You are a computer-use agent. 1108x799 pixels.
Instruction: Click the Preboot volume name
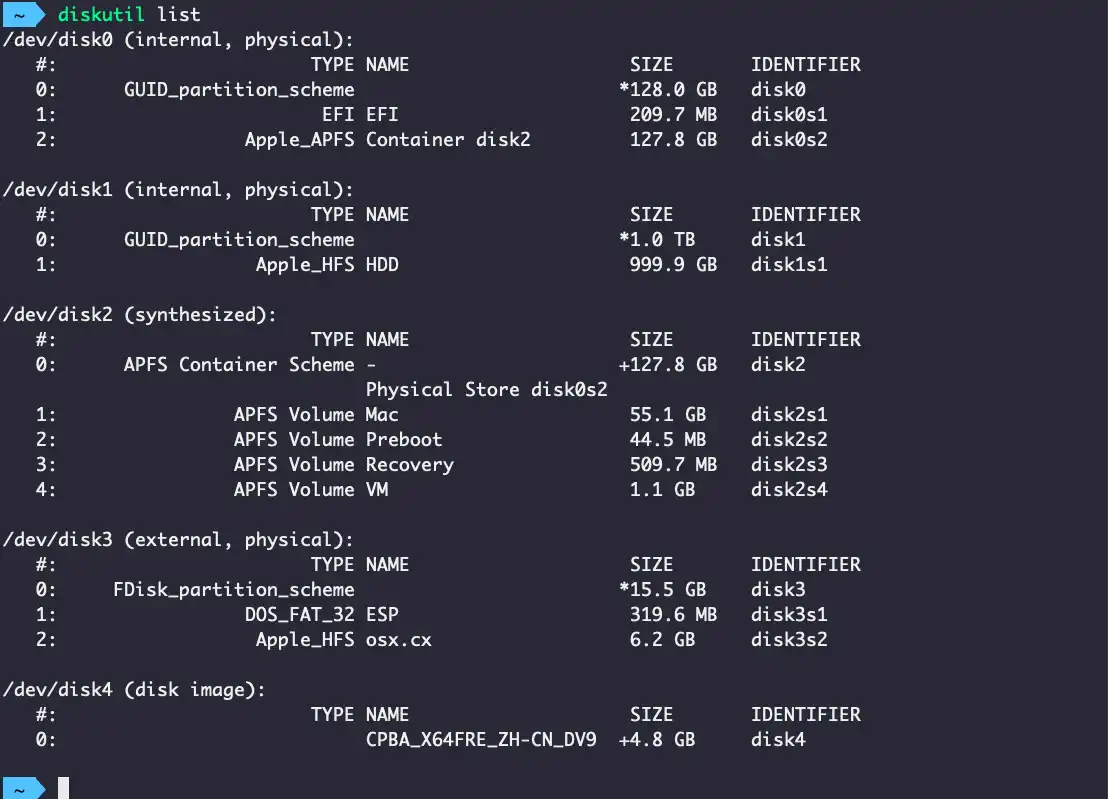pos(404,440)
